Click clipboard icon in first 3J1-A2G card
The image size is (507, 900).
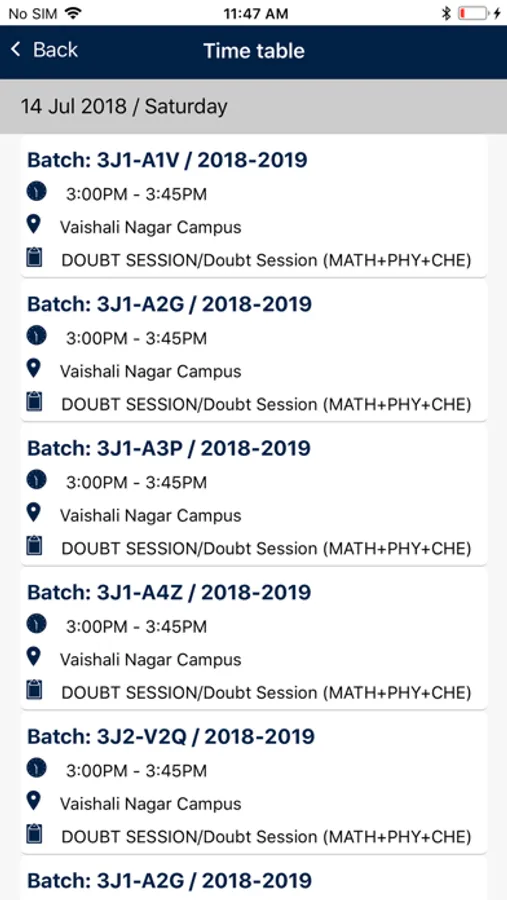point(34,401)
